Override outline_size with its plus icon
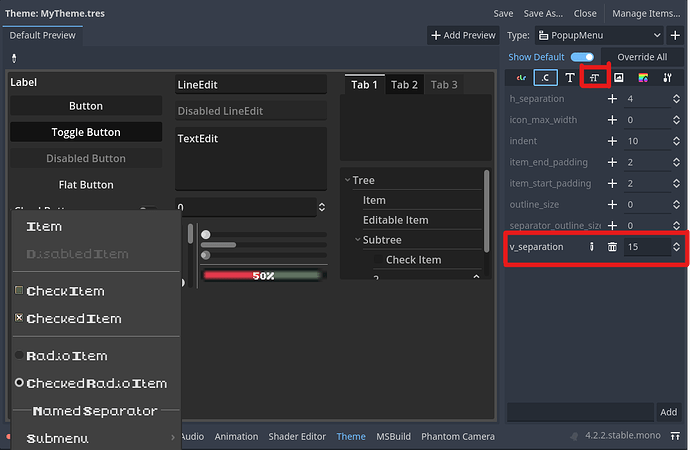690x450 pixels. coord(612,204)
